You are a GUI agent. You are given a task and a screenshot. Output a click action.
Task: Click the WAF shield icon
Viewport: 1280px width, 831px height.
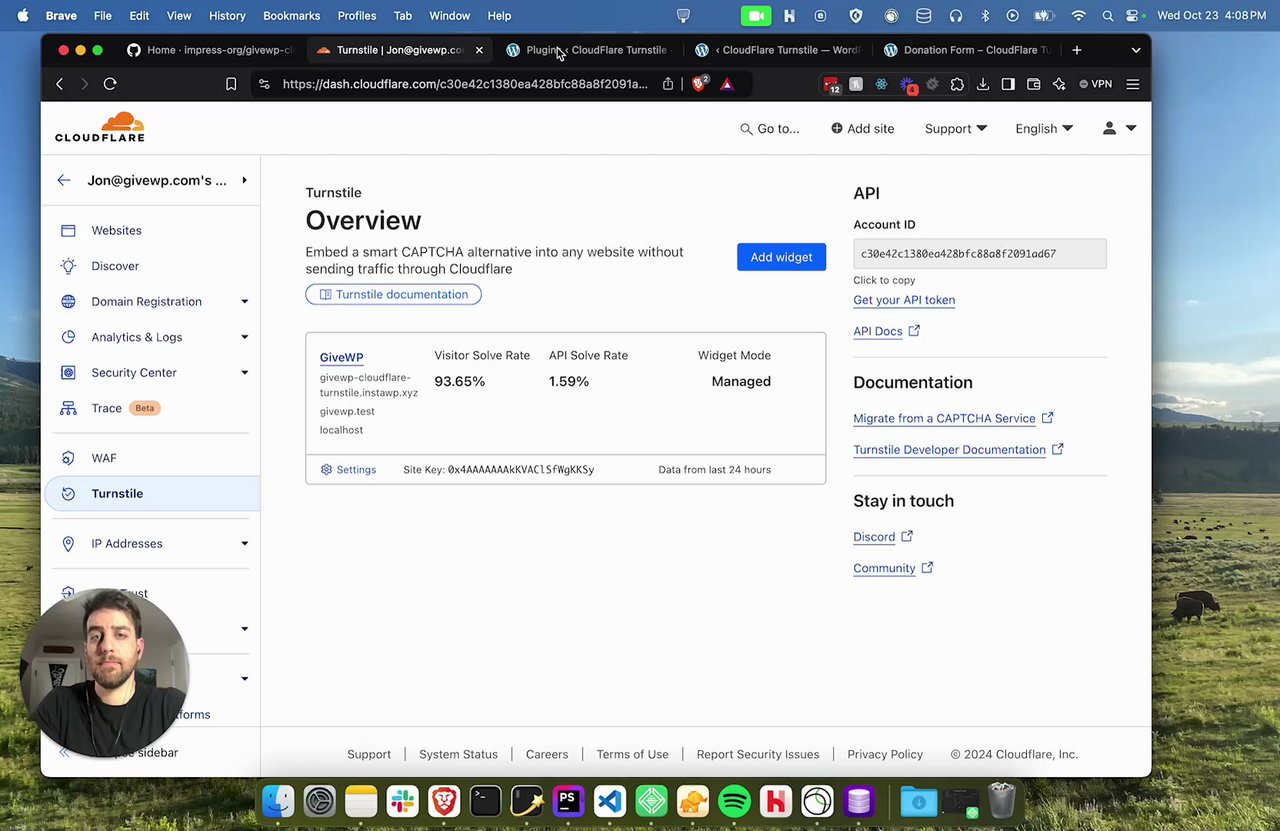click(68, 458)
